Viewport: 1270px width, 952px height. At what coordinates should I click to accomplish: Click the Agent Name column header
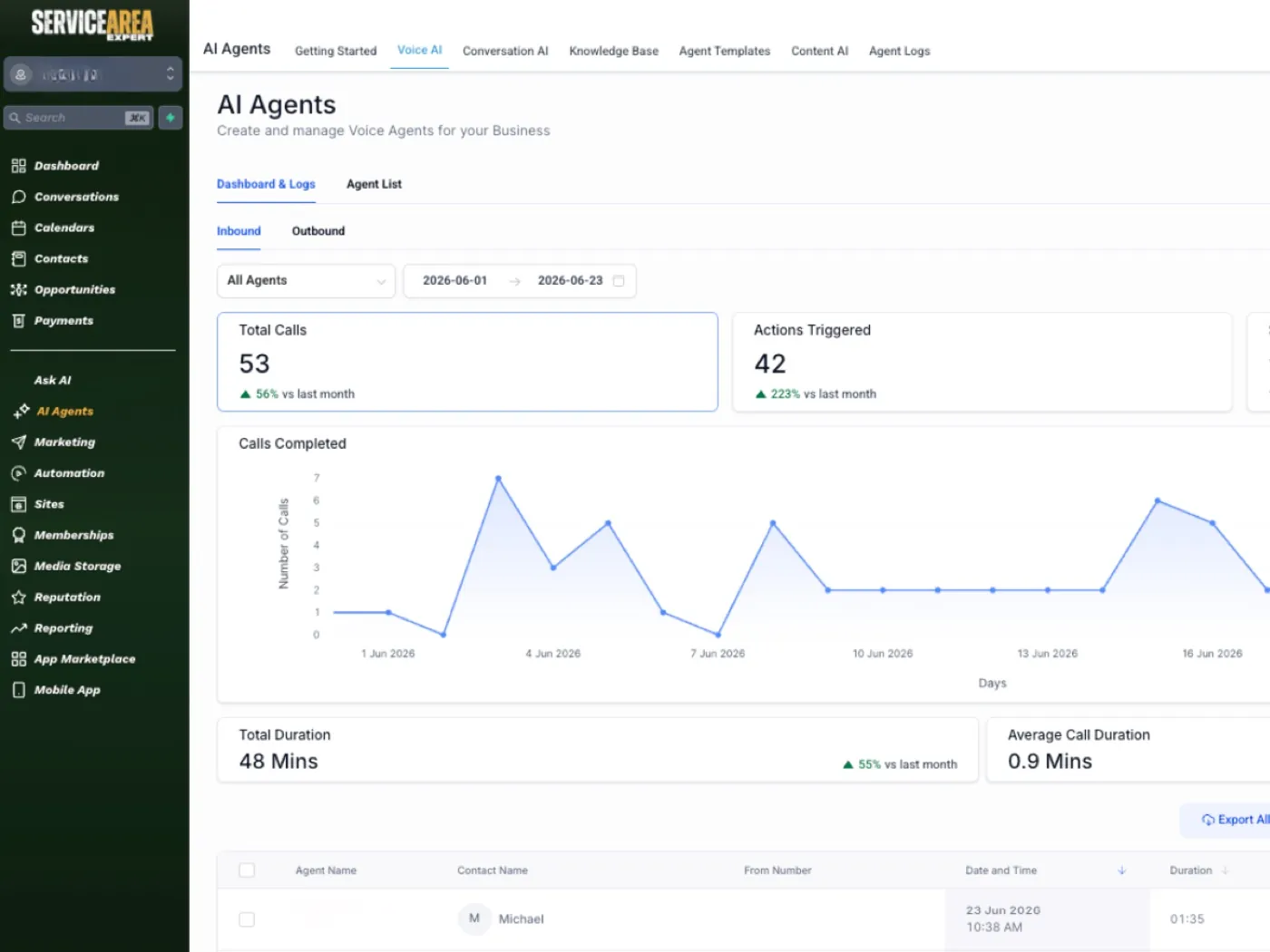326,870
